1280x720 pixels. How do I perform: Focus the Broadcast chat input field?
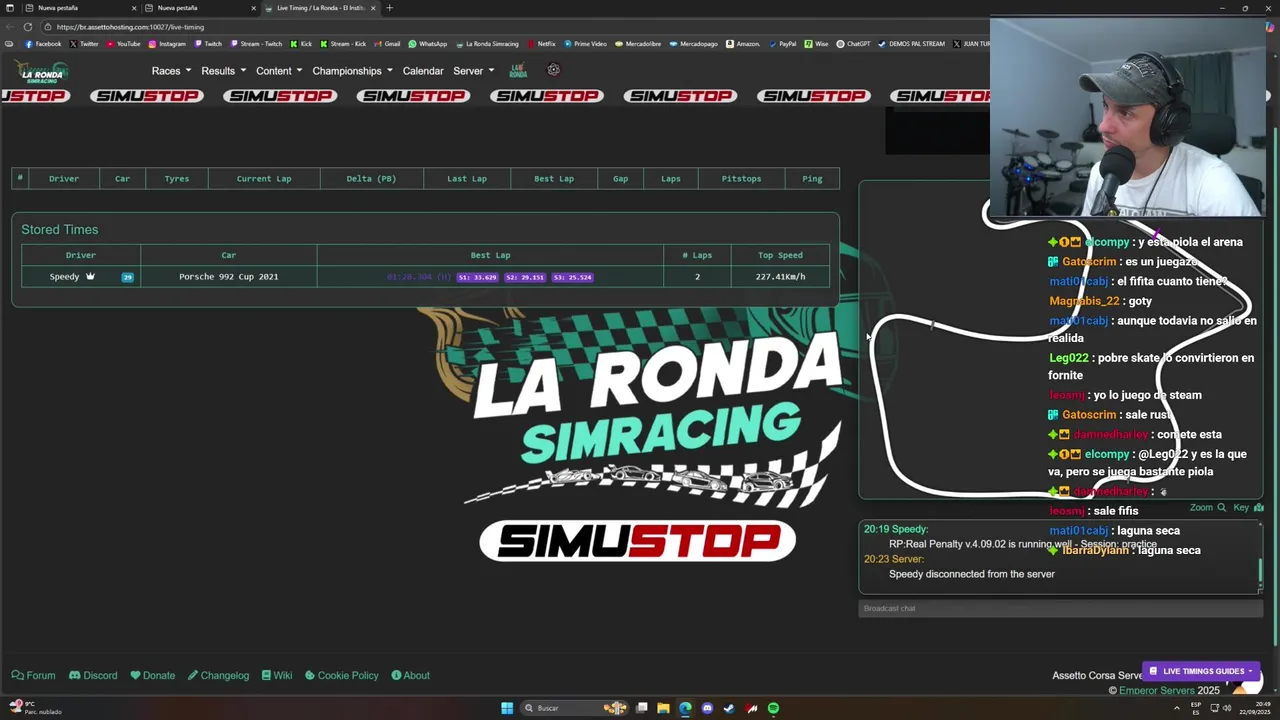click(x=1060, y=608)
